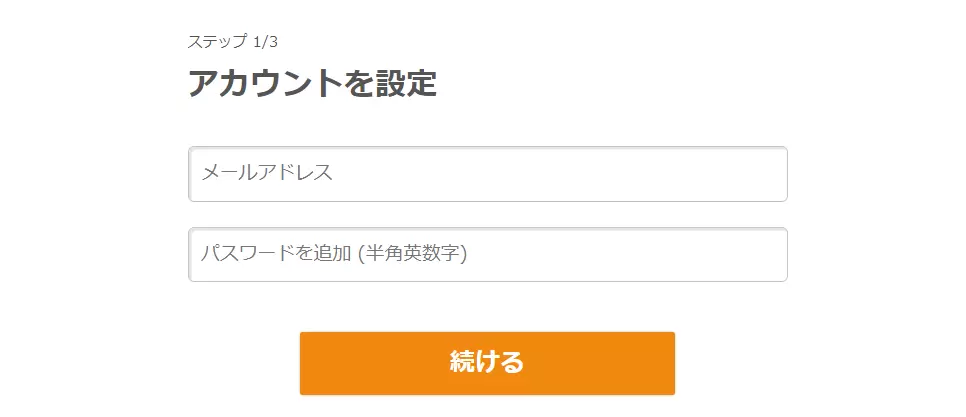Place cursor in the email address box
Screen dimensions: 966x417
coord(487,174)
